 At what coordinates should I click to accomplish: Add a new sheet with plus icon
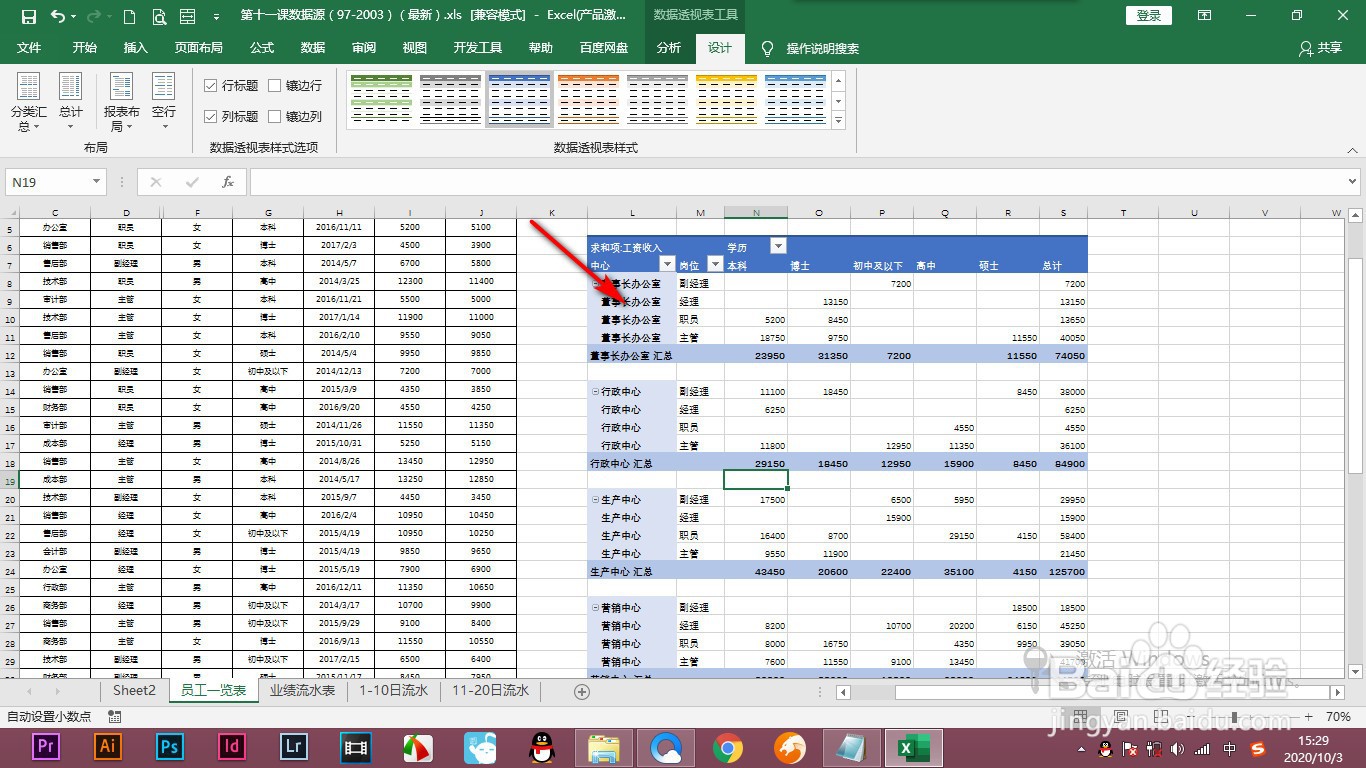pyautogui.click(x=582, y=691)
